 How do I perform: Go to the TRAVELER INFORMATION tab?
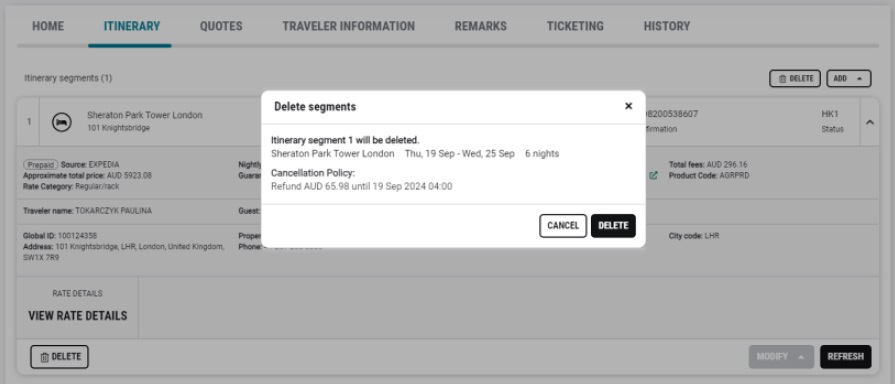coord(348,26)
